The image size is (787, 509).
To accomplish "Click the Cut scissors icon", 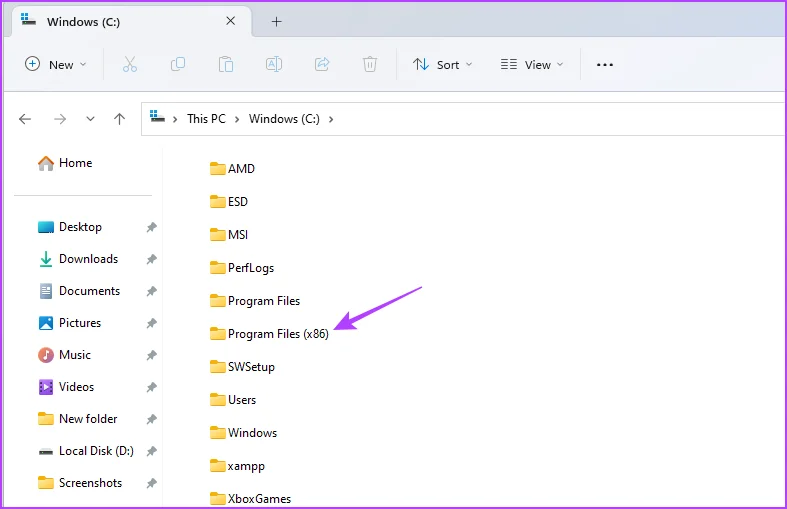I will click(x=129, y=64).
